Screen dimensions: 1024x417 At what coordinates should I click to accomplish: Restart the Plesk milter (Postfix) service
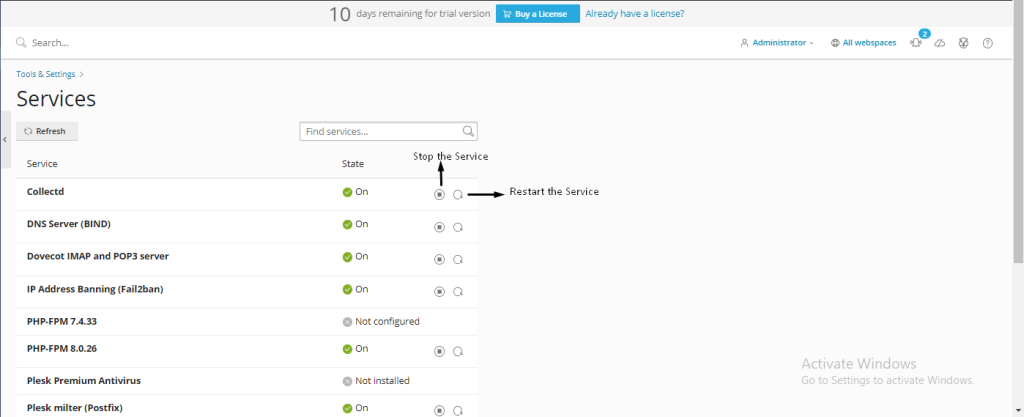tap(457, 410)
